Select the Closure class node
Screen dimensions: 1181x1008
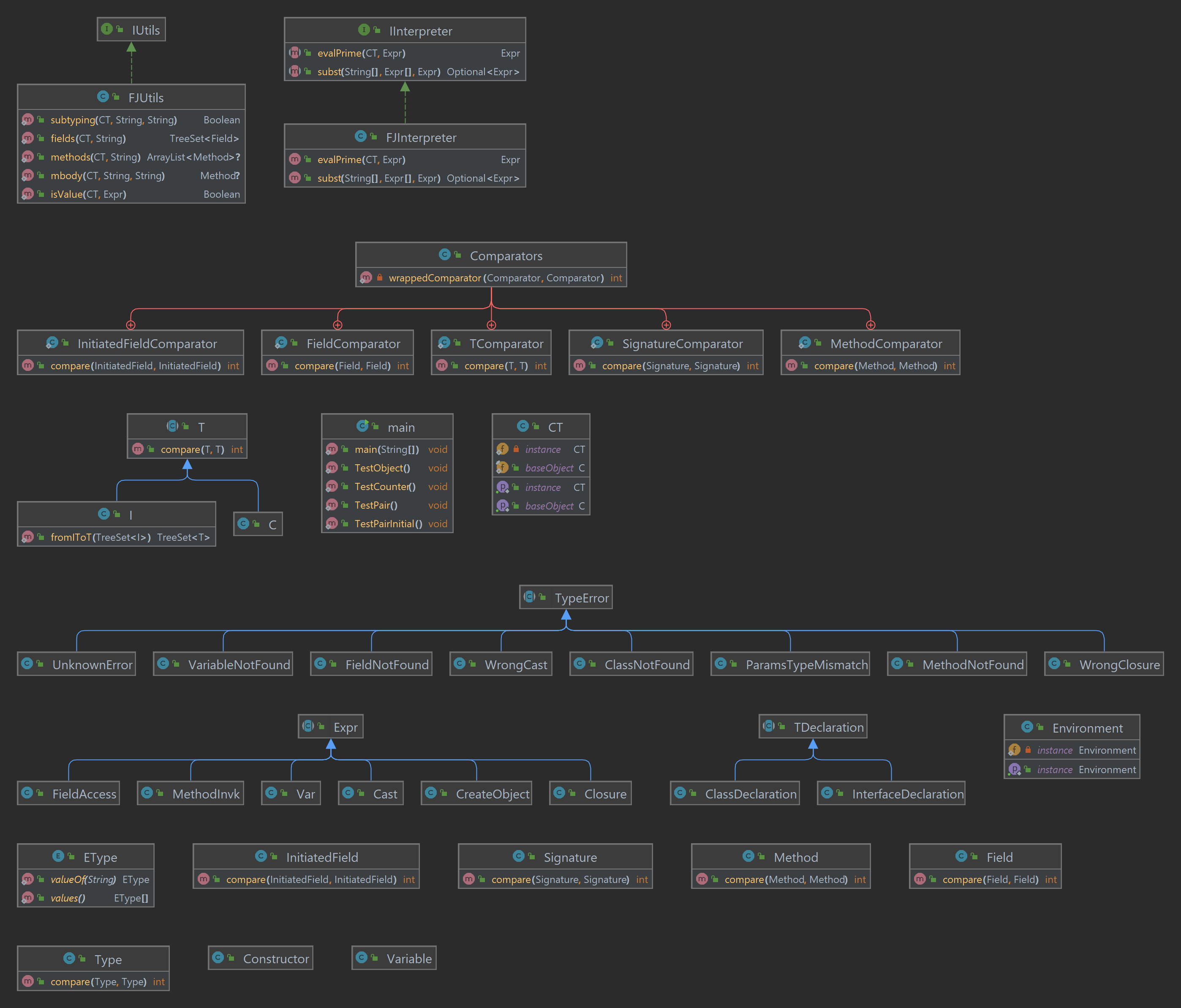point(590,794)
